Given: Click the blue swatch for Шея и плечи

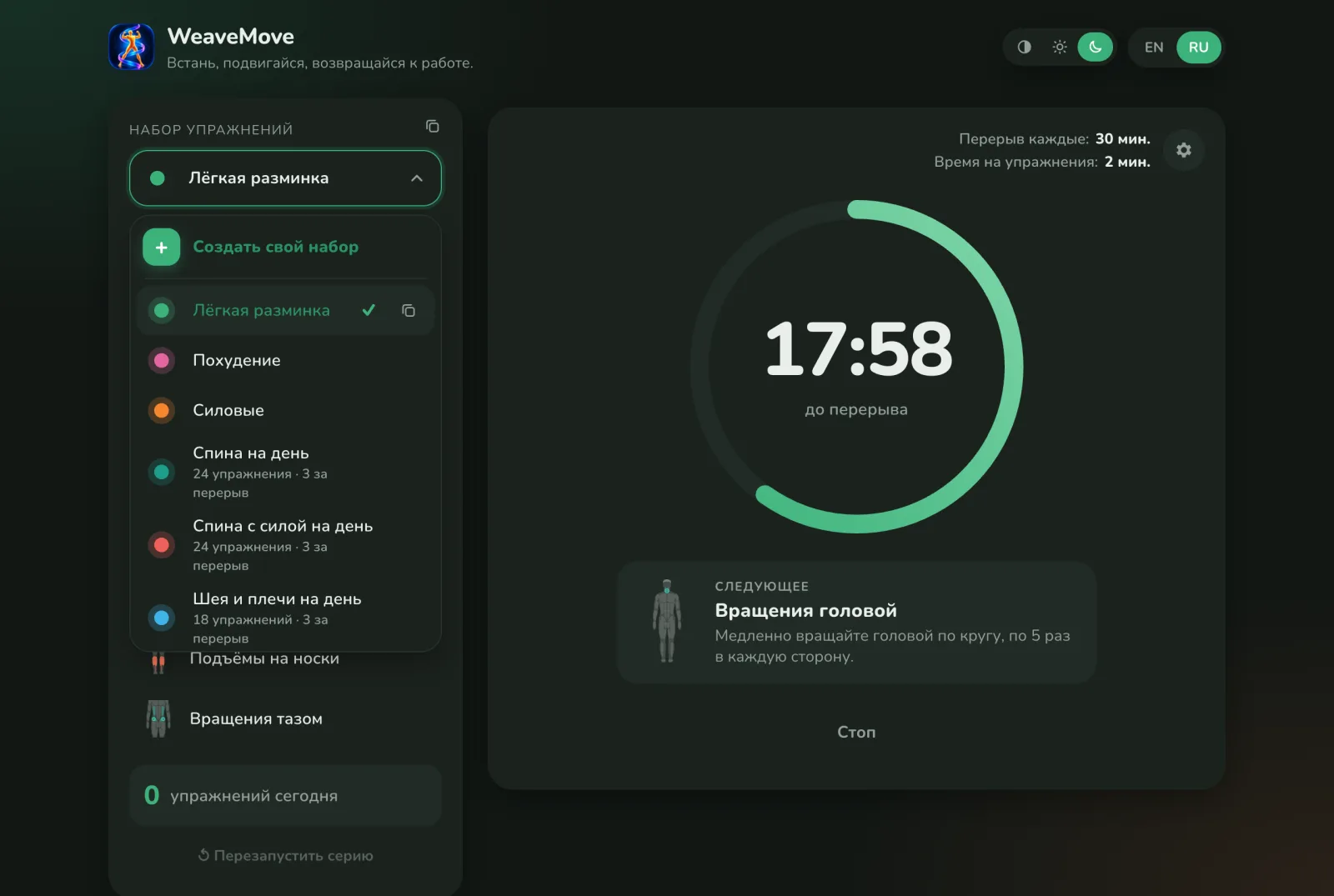Looking at the screenshot, I should [x=162, y=618].
